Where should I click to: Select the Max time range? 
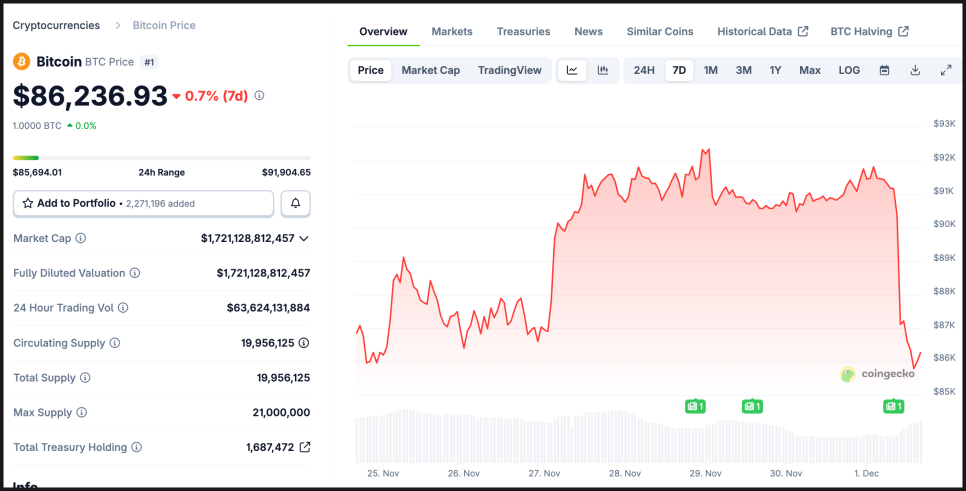point(810,70)
